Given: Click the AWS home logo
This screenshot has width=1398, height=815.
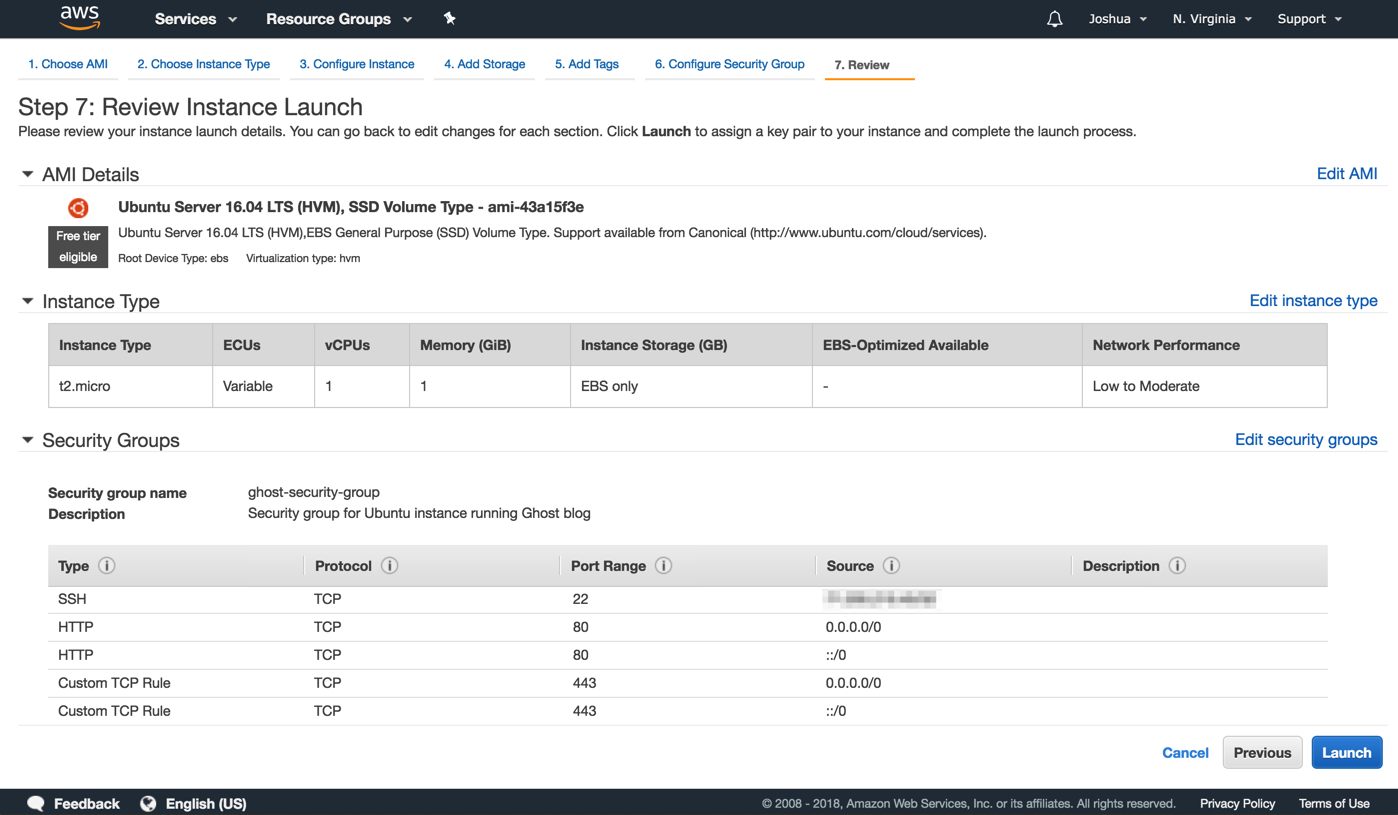Looking at the screenshot, I should (79, 18).
